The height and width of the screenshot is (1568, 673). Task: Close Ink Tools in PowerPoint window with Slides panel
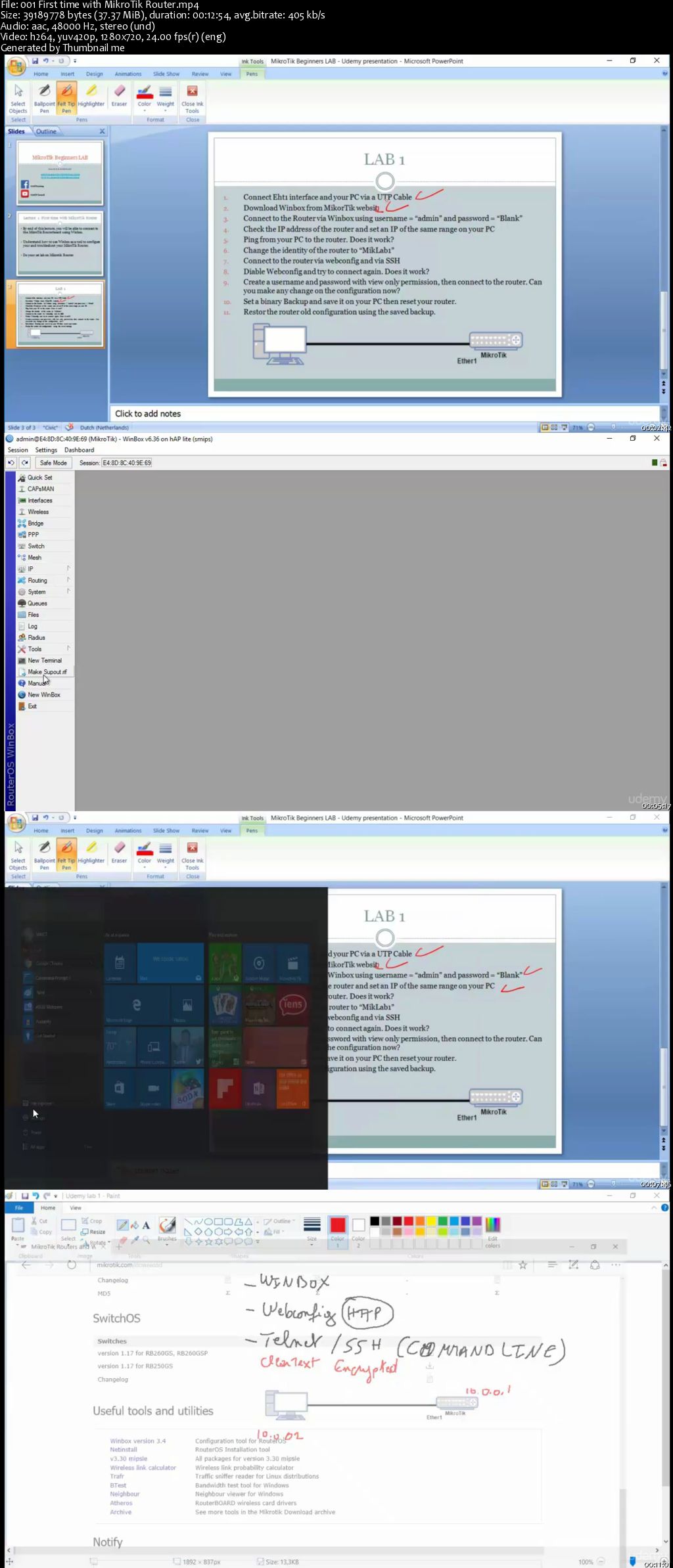pos(193,98)
